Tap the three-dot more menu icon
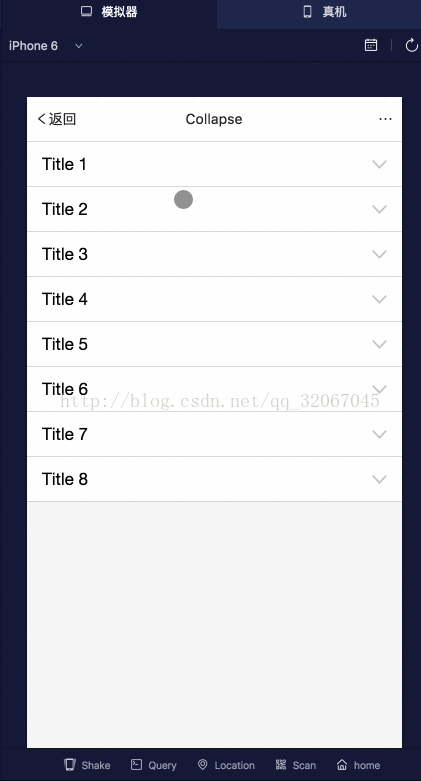Viewport: 421px width, 781px height. coord(385,119)
